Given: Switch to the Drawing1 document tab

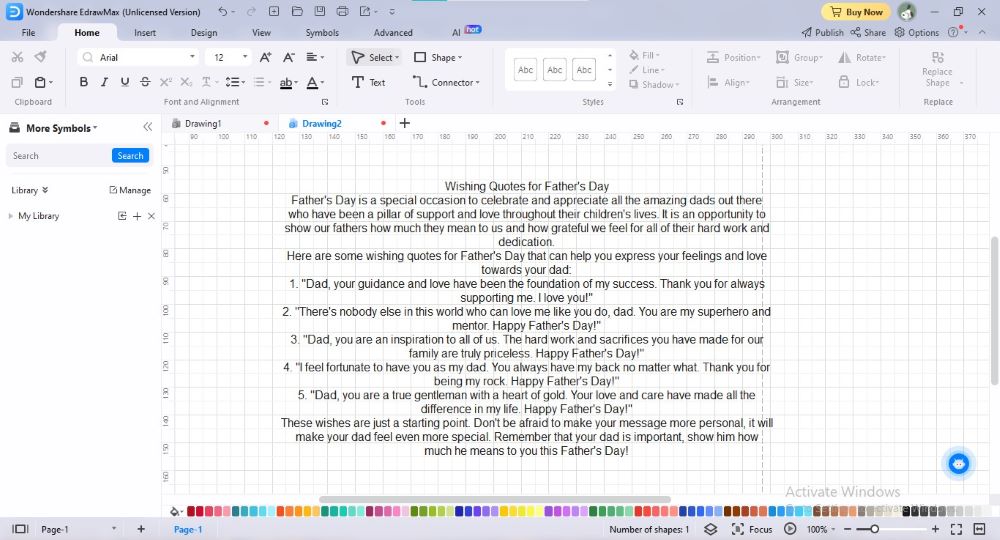Looking at the screenshot, I should pyautogui.click(x=203, y=124).
